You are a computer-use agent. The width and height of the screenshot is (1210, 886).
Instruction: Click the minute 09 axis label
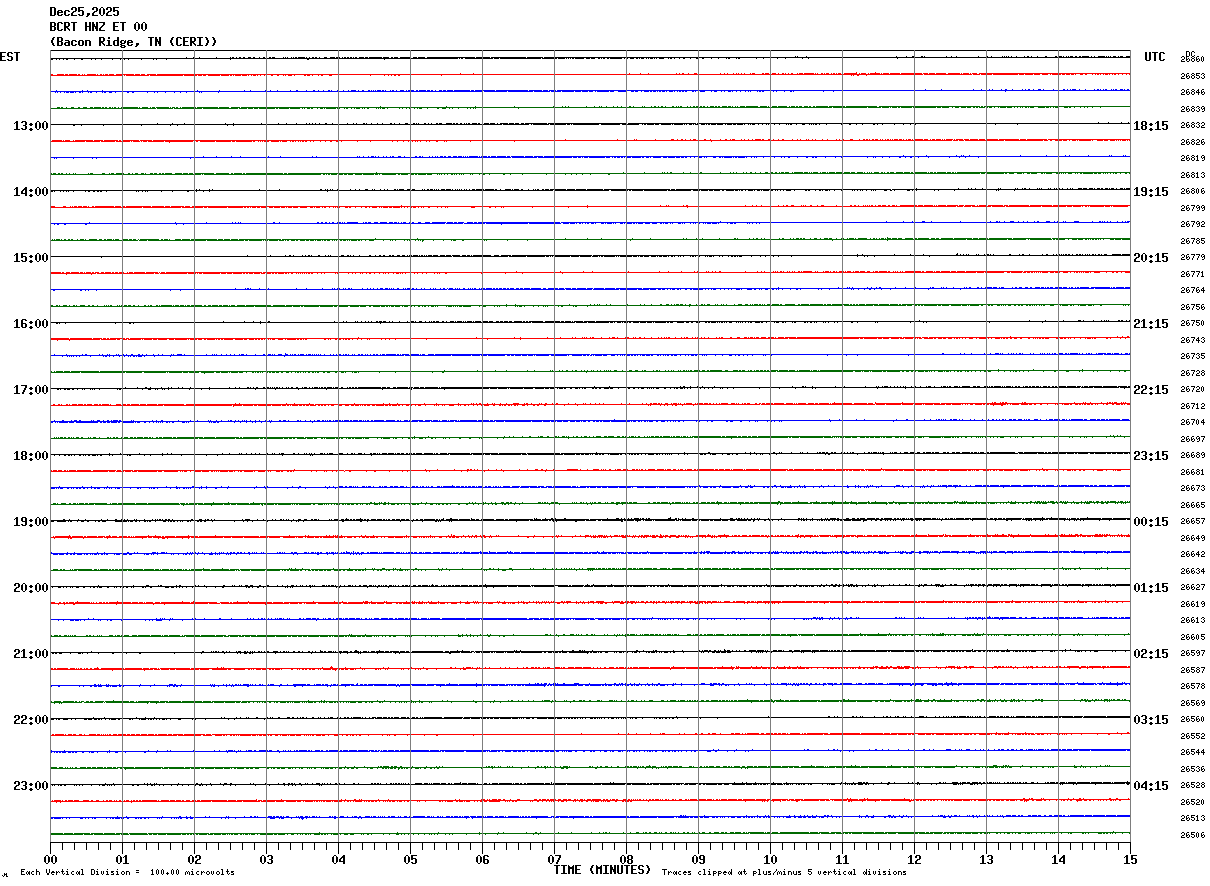click(x=698, y=859)
